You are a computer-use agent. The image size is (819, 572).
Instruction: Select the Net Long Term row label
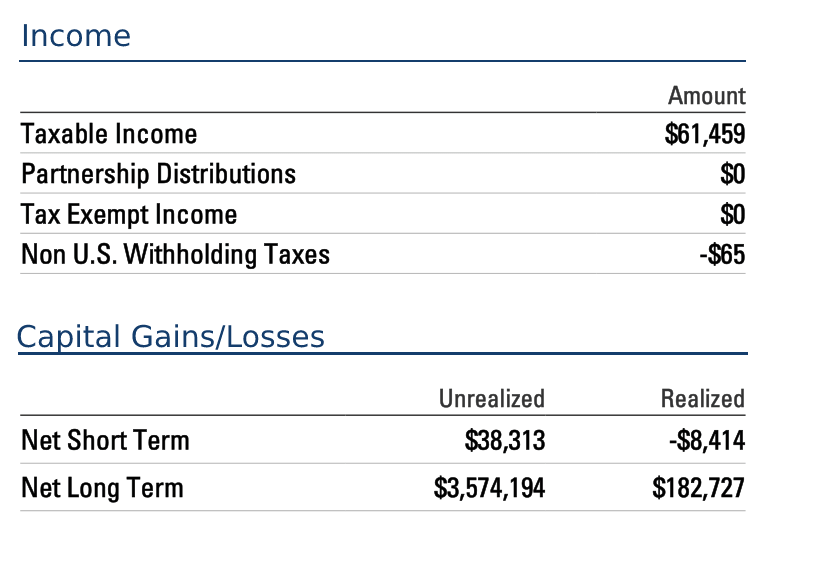tap(102, 488)
